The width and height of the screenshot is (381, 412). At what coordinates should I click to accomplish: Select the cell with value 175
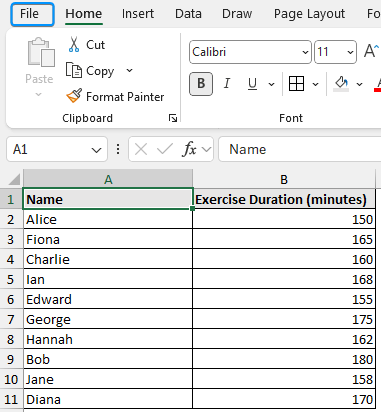[x=284, y=319]
